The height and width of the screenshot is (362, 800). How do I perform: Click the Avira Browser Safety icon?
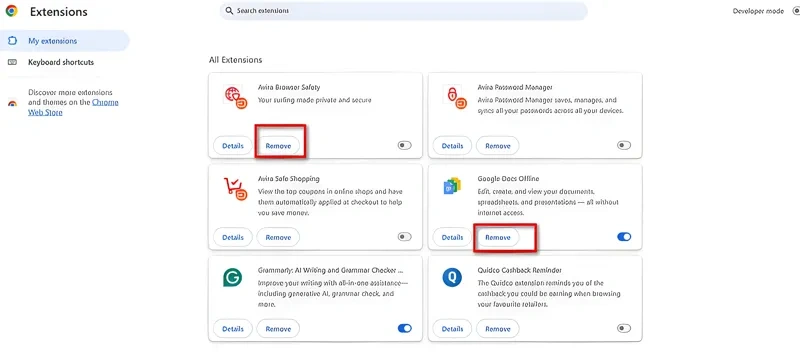(x=235, y=98)
